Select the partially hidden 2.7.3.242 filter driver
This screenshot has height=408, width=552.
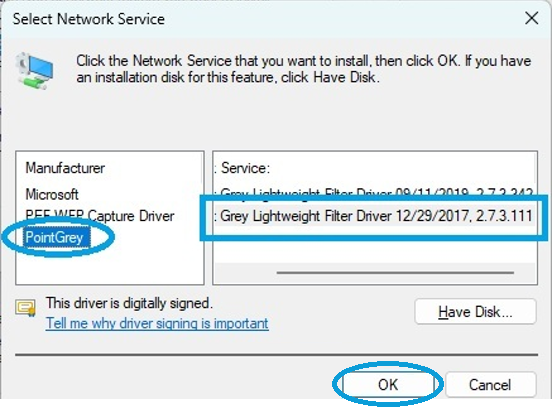(375, 192)
